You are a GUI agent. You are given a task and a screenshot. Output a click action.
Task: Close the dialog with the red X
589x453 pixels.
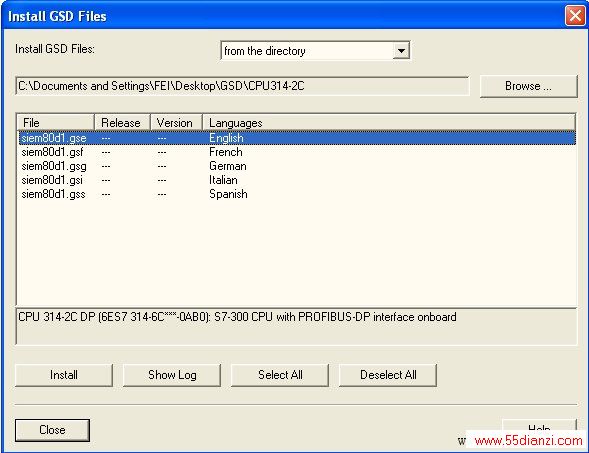tap(575, 16)
